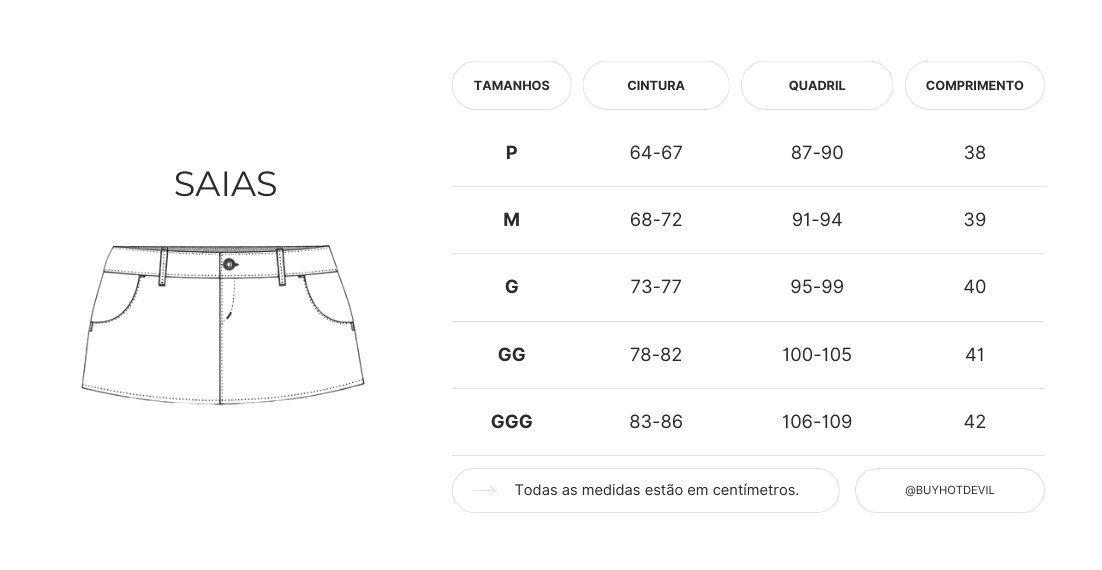Click the SAIAS title
The image size is (1102, 570).
pyautogui.click(x=225, y=184)
